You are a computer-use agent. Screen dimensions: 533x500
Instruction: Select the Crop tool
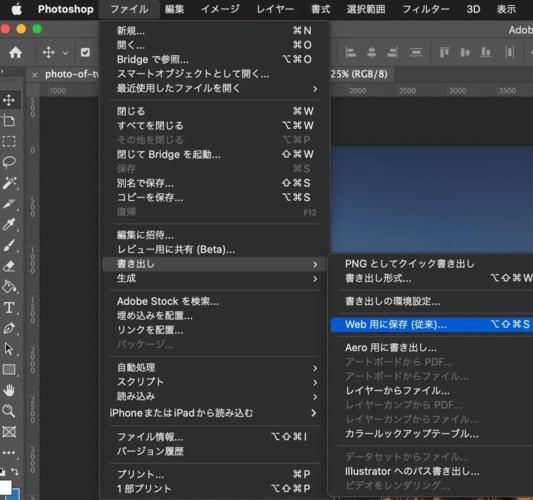9,204
